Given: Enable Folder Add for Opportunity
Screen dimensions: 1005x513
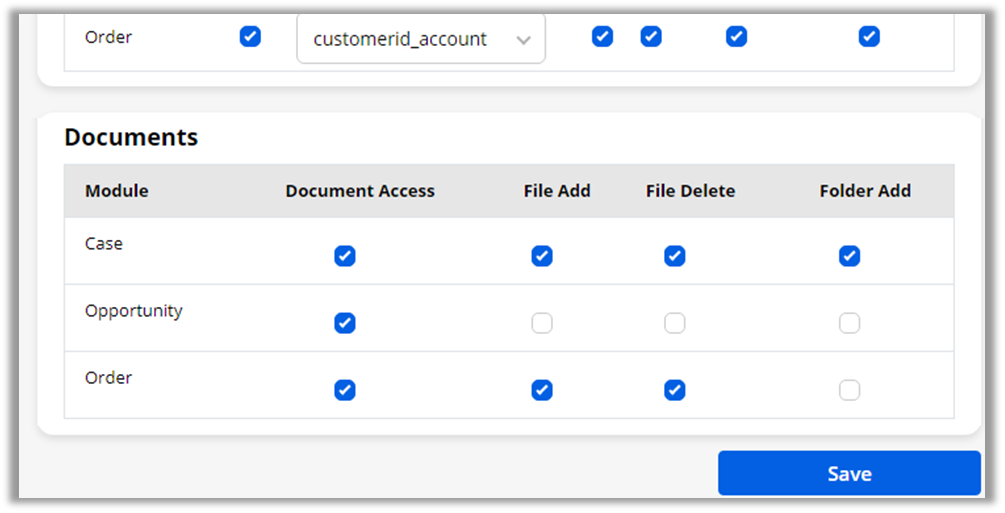Looking at the screenshot, I should pos(849,323).
